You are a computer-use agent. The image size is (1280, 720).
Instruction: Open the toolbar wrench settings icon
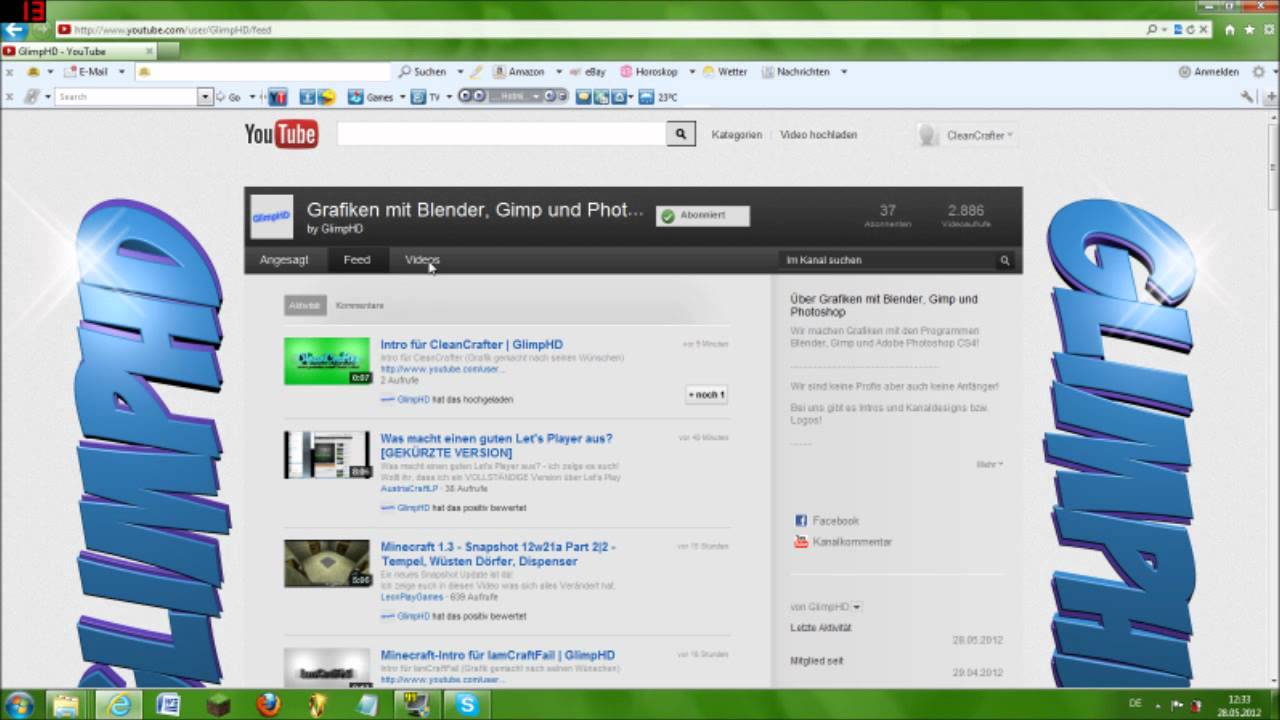(1246, 97)
